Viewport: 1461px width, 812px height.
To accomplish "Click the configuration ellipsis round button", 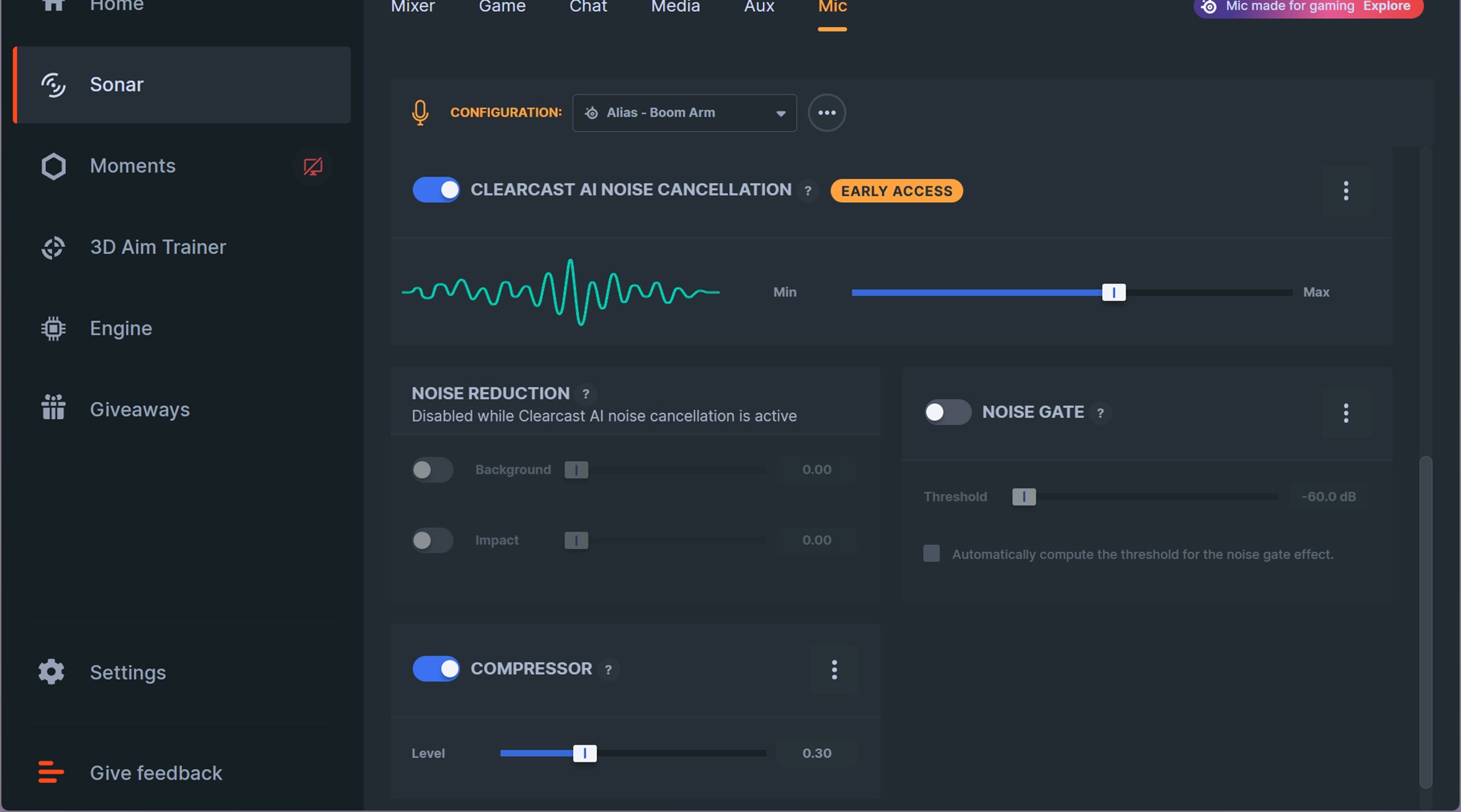I will coord(826,113).
